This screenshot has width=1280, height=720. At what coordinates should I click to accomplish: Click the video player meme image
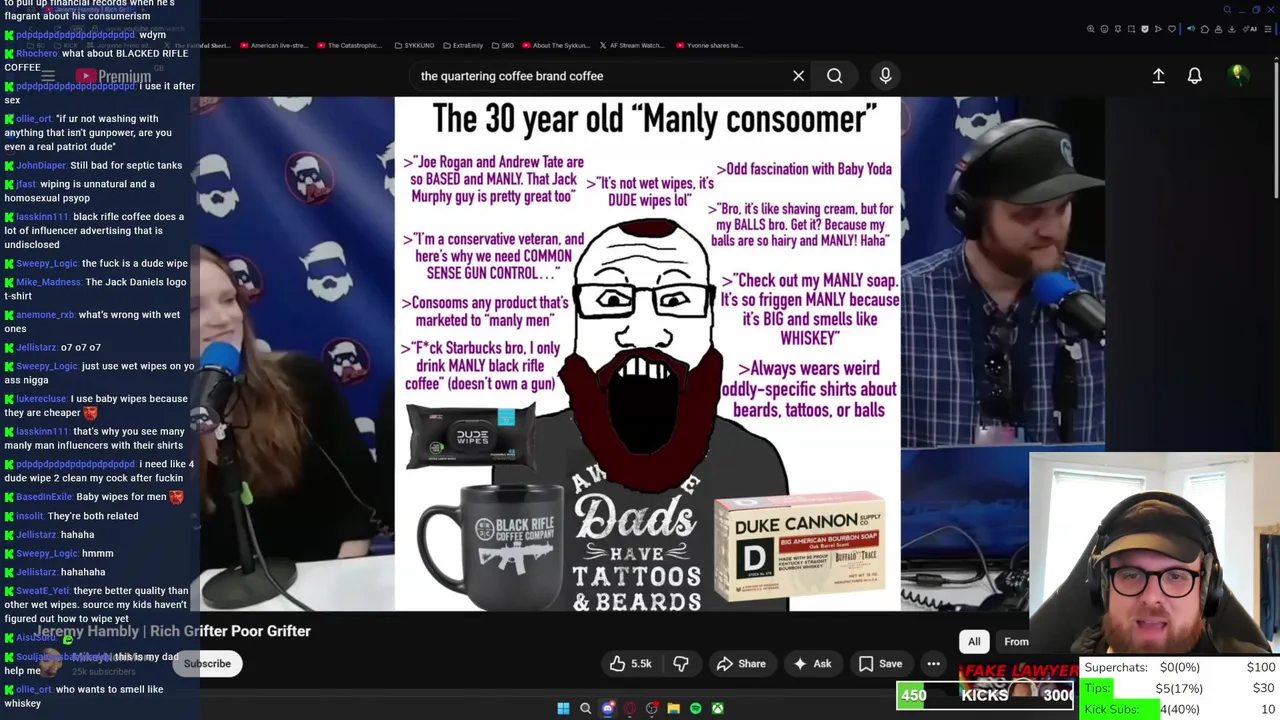647,353
